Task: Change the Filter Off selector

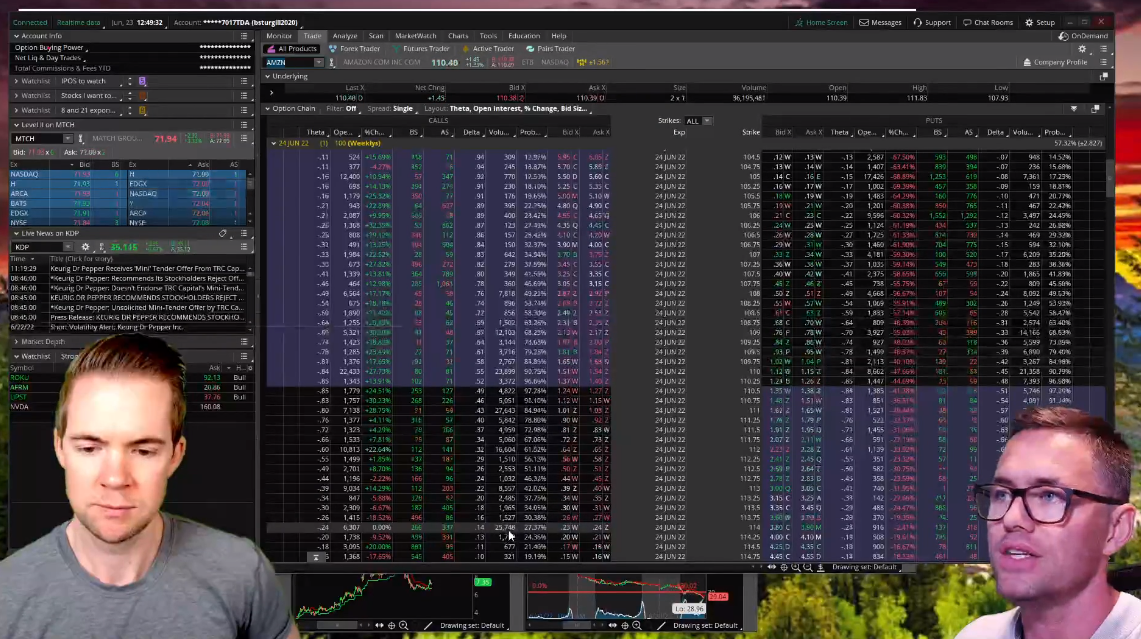Action: (x=351, y=108)
